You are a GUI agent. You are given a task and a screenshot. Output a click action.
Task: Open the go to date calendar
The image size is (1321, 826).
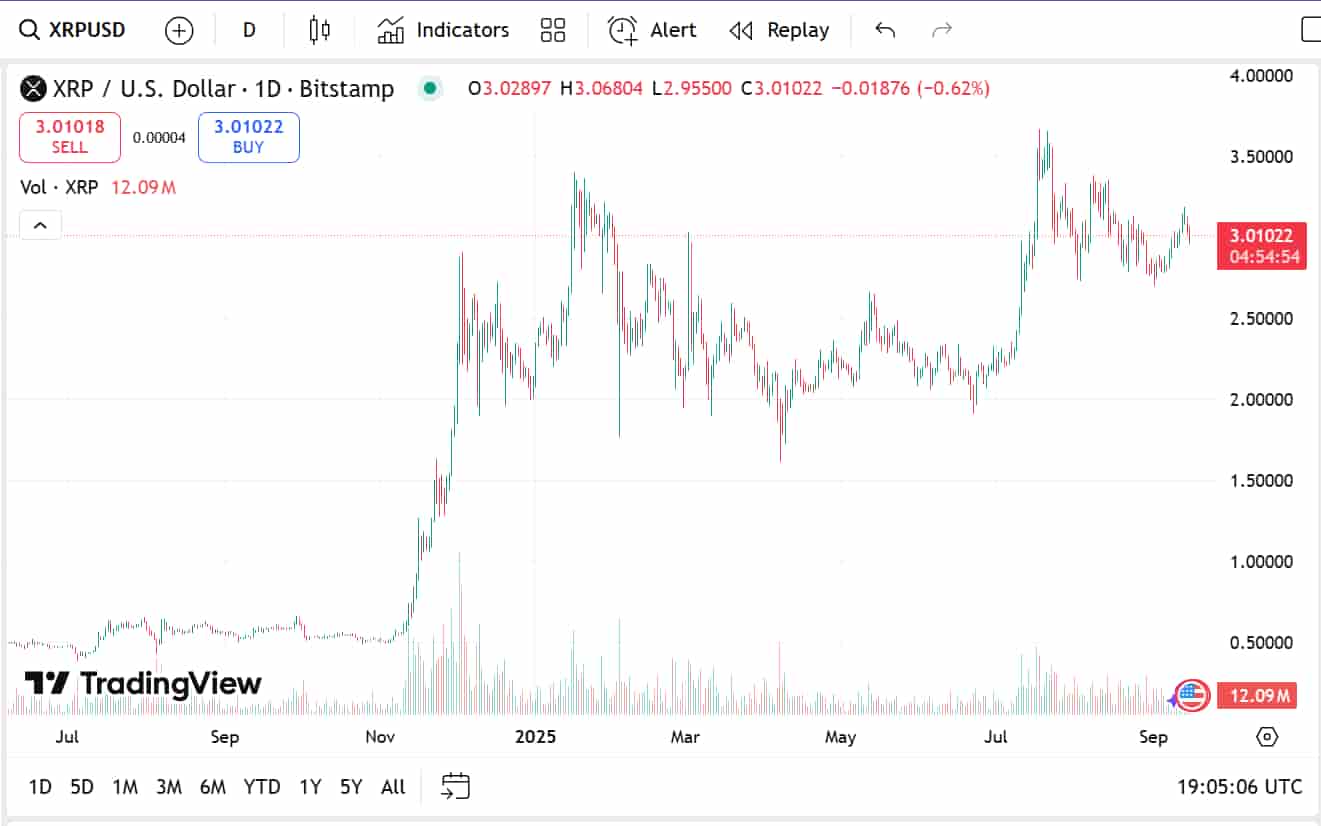[455, 787]
